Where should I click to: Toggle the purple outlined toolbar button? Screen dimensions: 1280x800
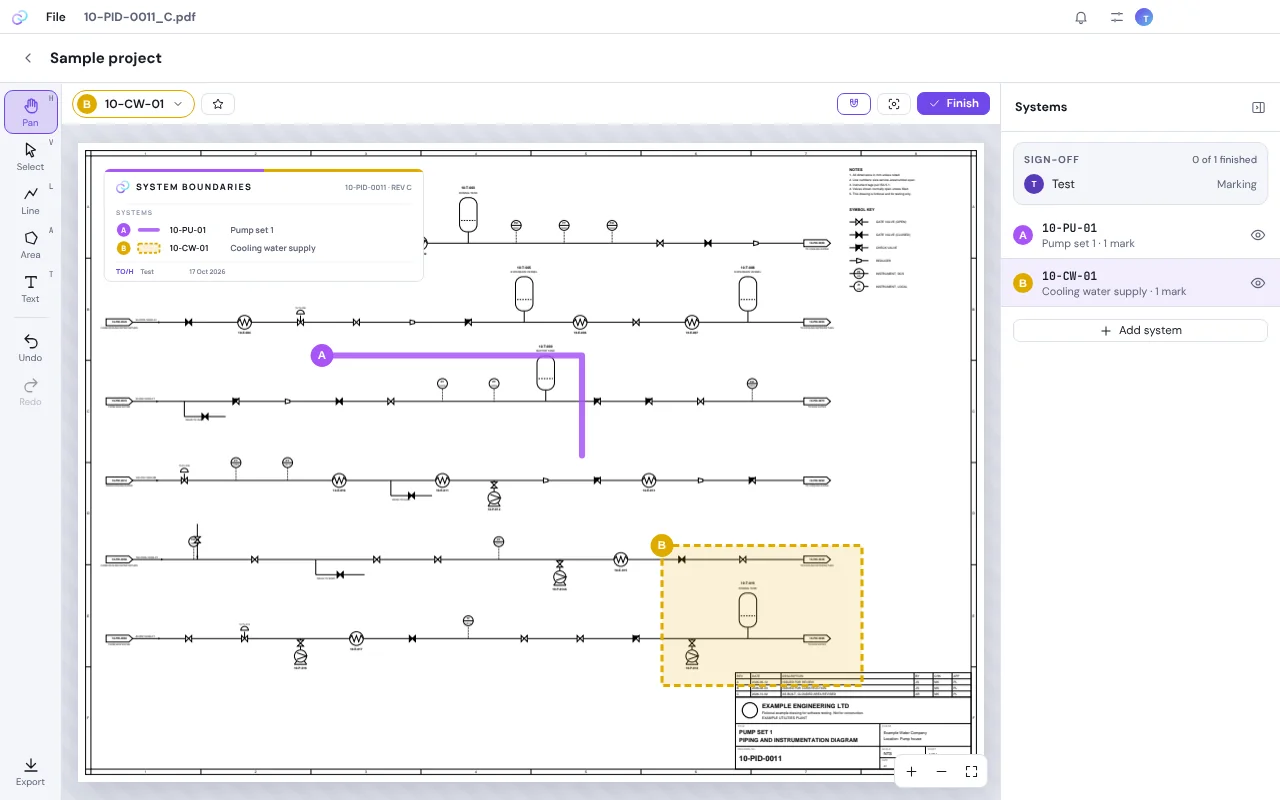tap(854, 104)
